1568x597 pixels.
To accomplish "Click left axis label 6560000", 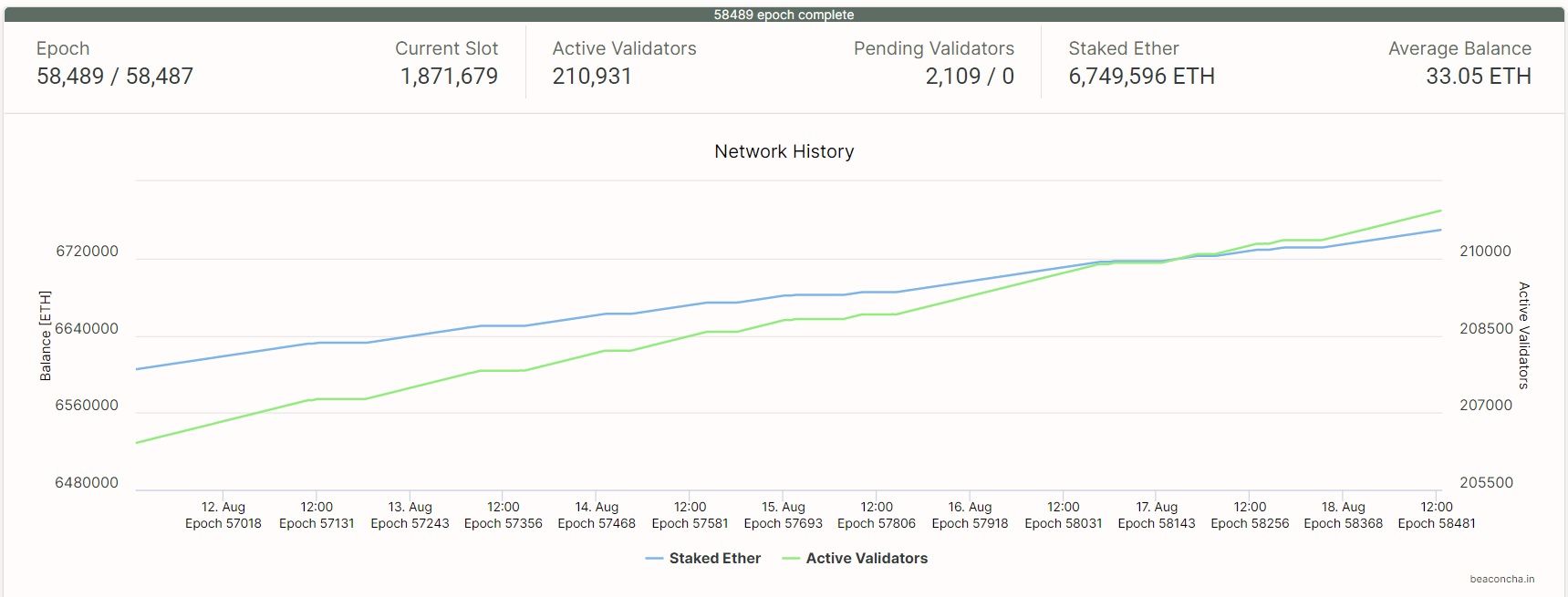I will click(x=87, y=406).
